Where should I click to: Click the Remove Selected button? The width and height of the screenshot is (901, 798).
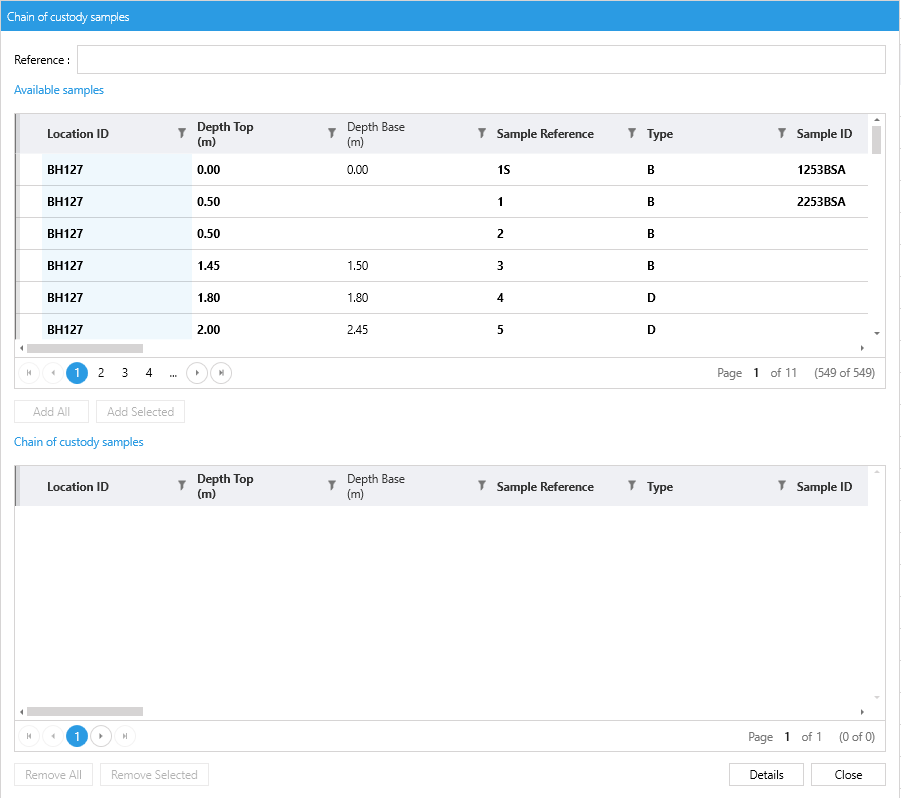154,775
